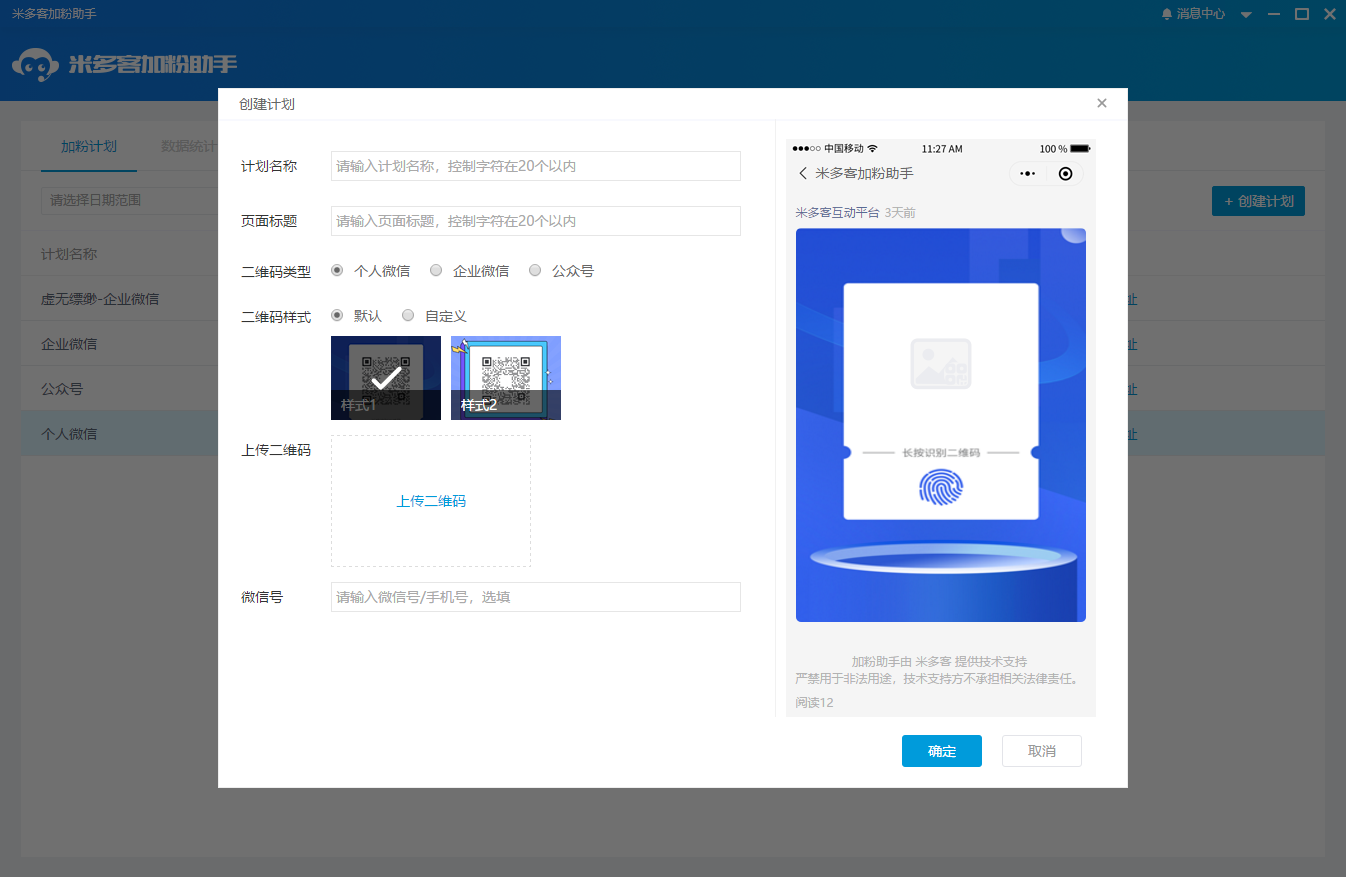Switch to the 数据统计 tab

(x=187, y=145)
